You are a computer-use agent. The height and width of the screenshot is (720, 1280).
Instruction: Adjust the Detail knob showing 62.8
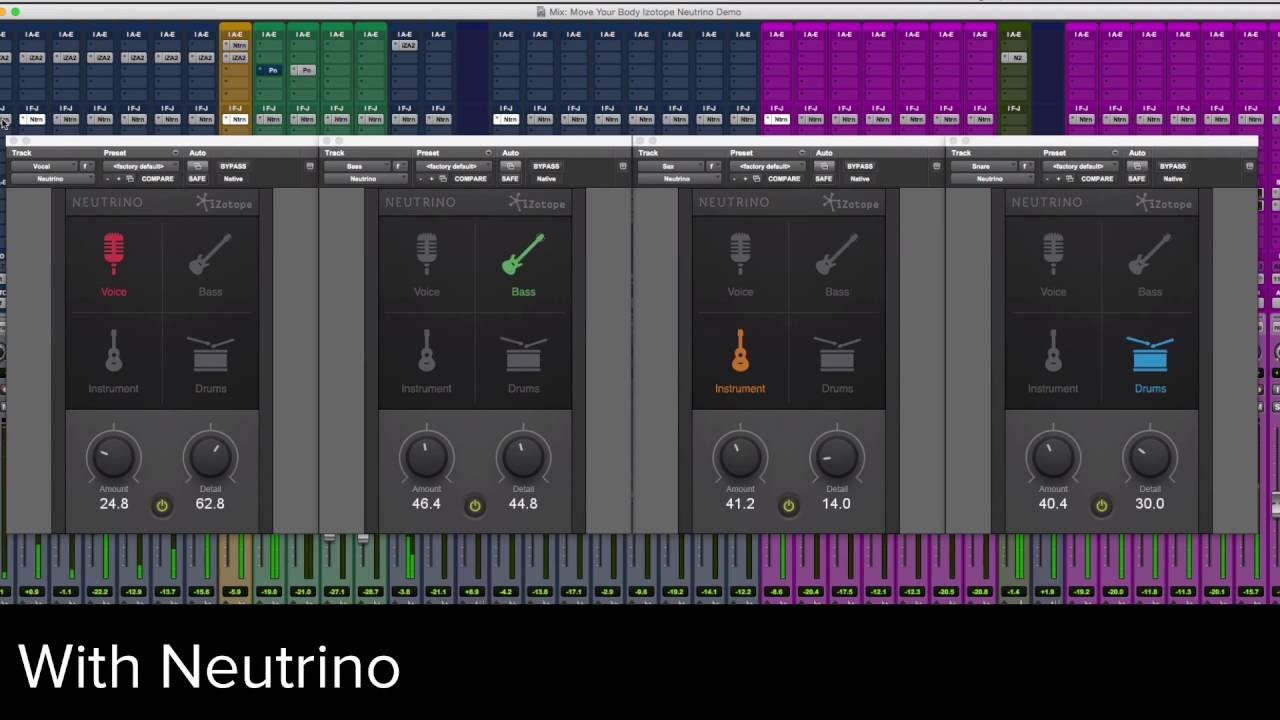coord(210,458)
